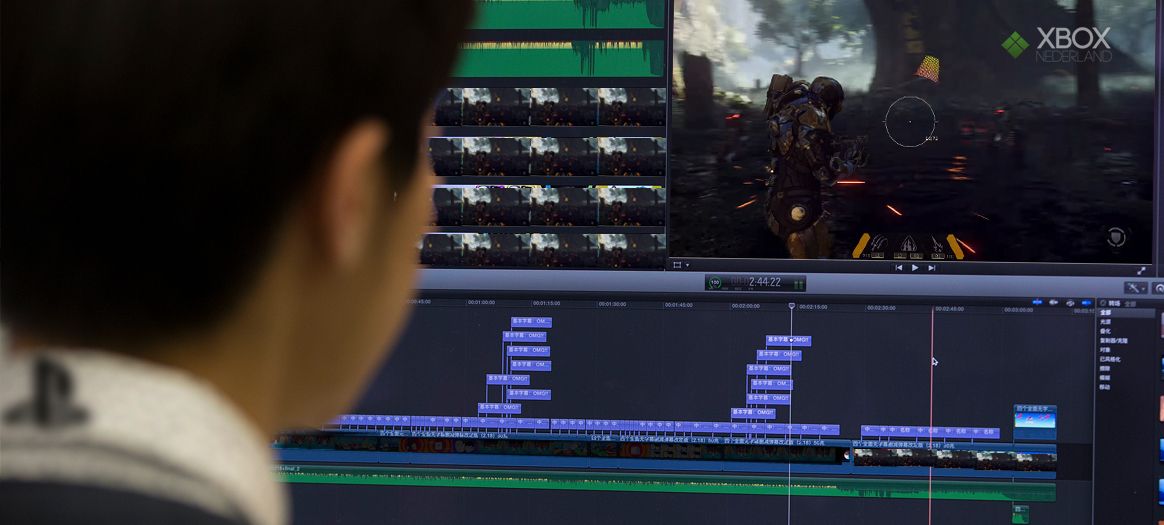Select the 基本字幕 title clip crossed by the playhead
The height and width of the screenshot is (525, 1164).
(x=788, y=341)
